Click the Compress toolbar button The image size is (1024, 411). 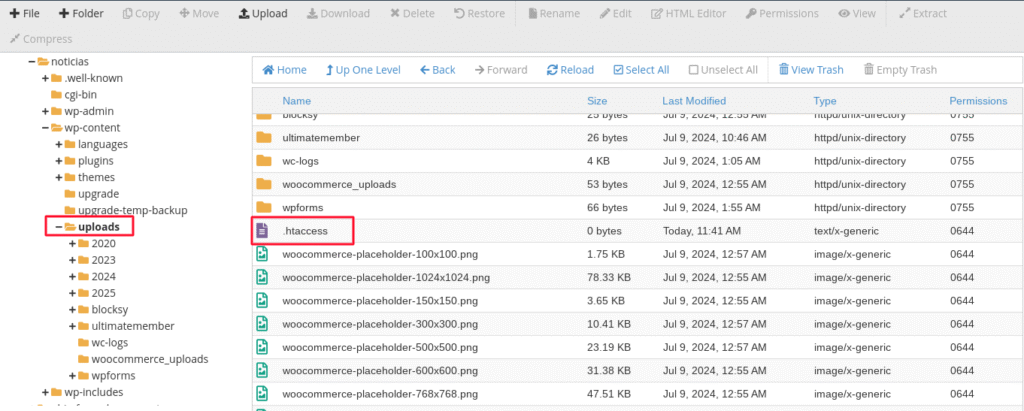pos(41,39)
